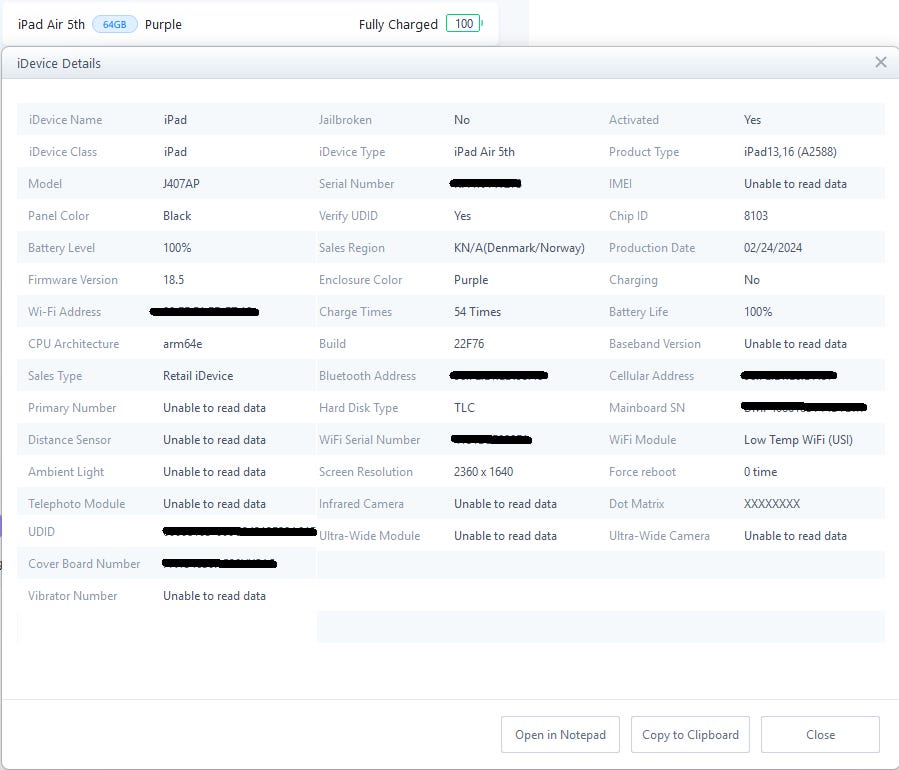Viewport: 899px width, 770px height.
Task: Click the Open in Notepad button
Action: pyautogui.click(x=560, y=734)
